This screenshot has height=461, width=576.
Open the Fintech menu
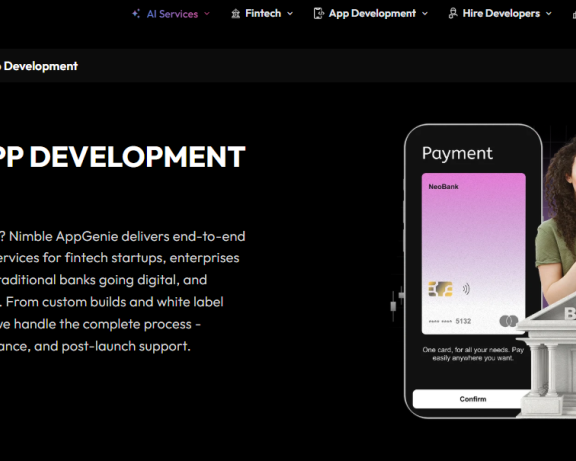[x=262, y=14]
